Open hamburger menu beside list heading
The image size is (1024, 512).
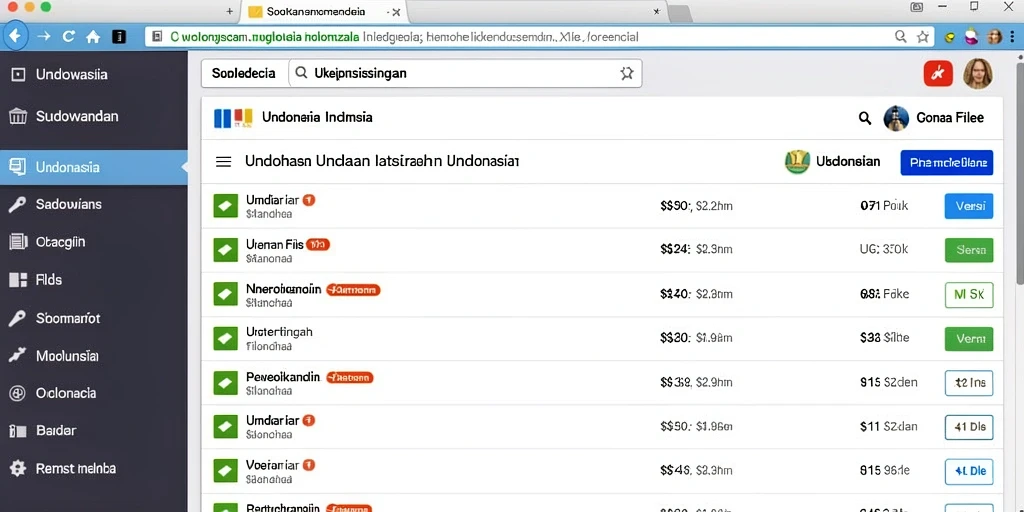coord(223,161)
